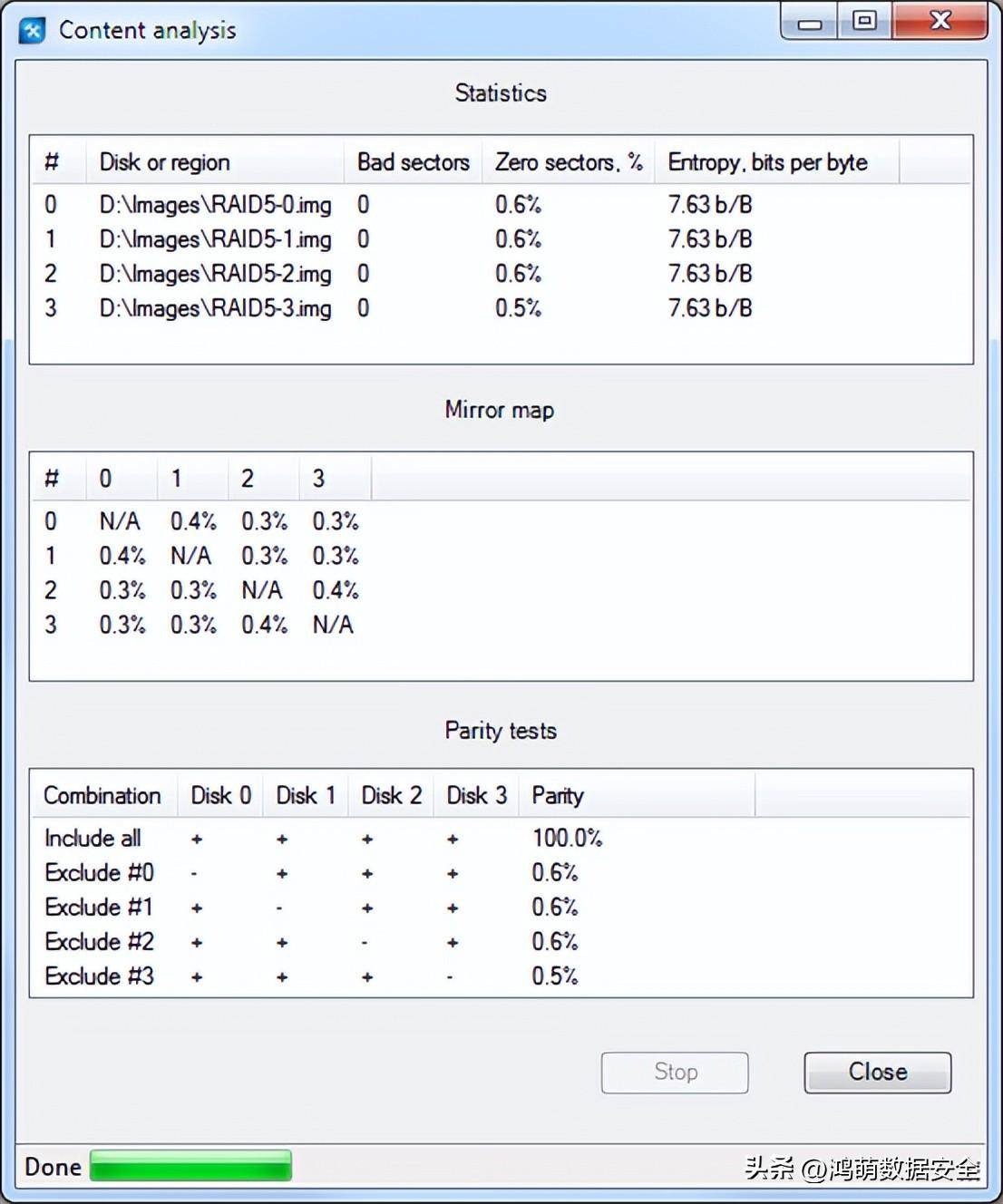Click the Combination column header

click(102, 796)
